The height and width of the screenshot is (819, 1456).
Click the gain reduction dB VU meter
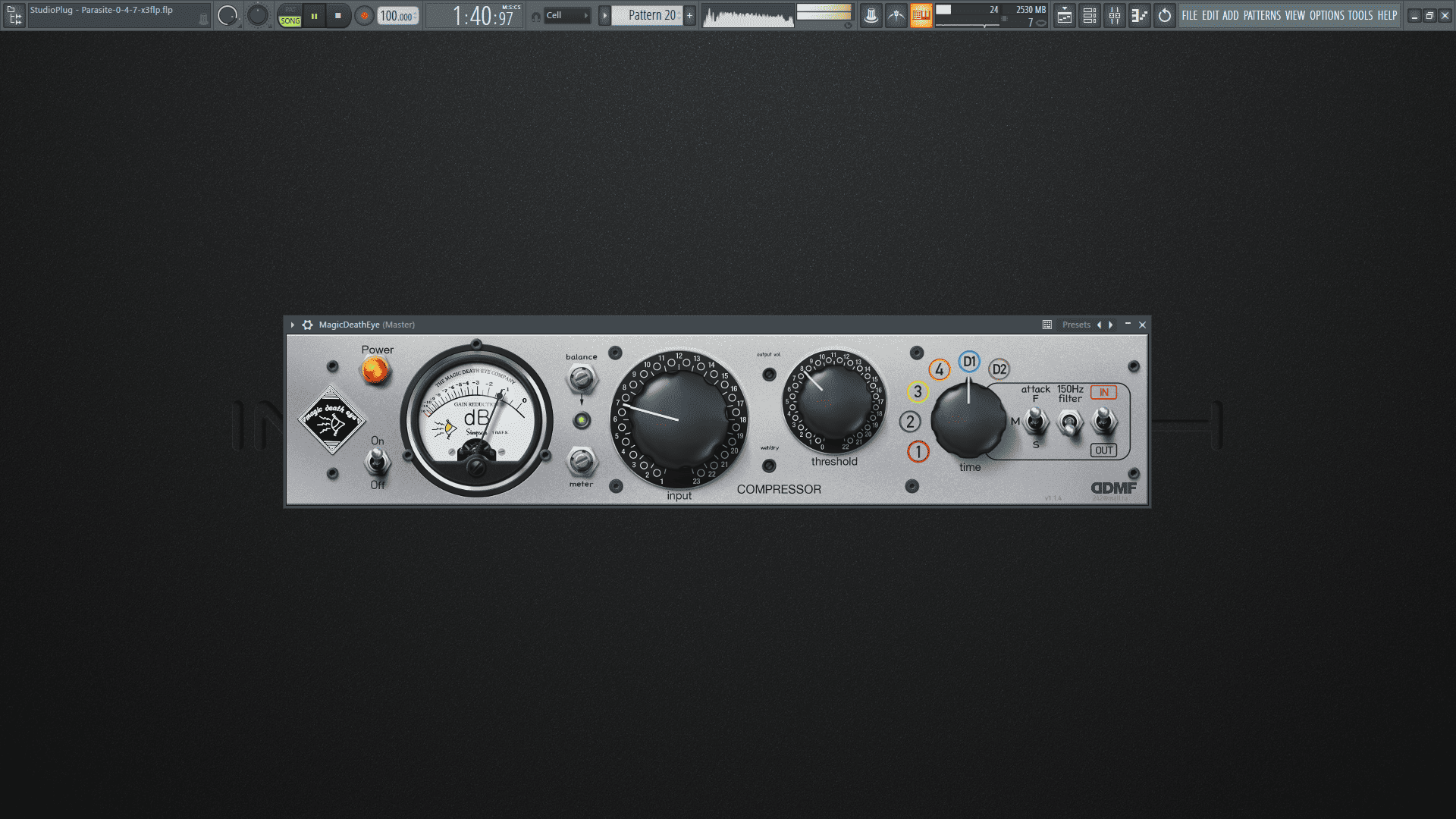[x=476, y=420]
